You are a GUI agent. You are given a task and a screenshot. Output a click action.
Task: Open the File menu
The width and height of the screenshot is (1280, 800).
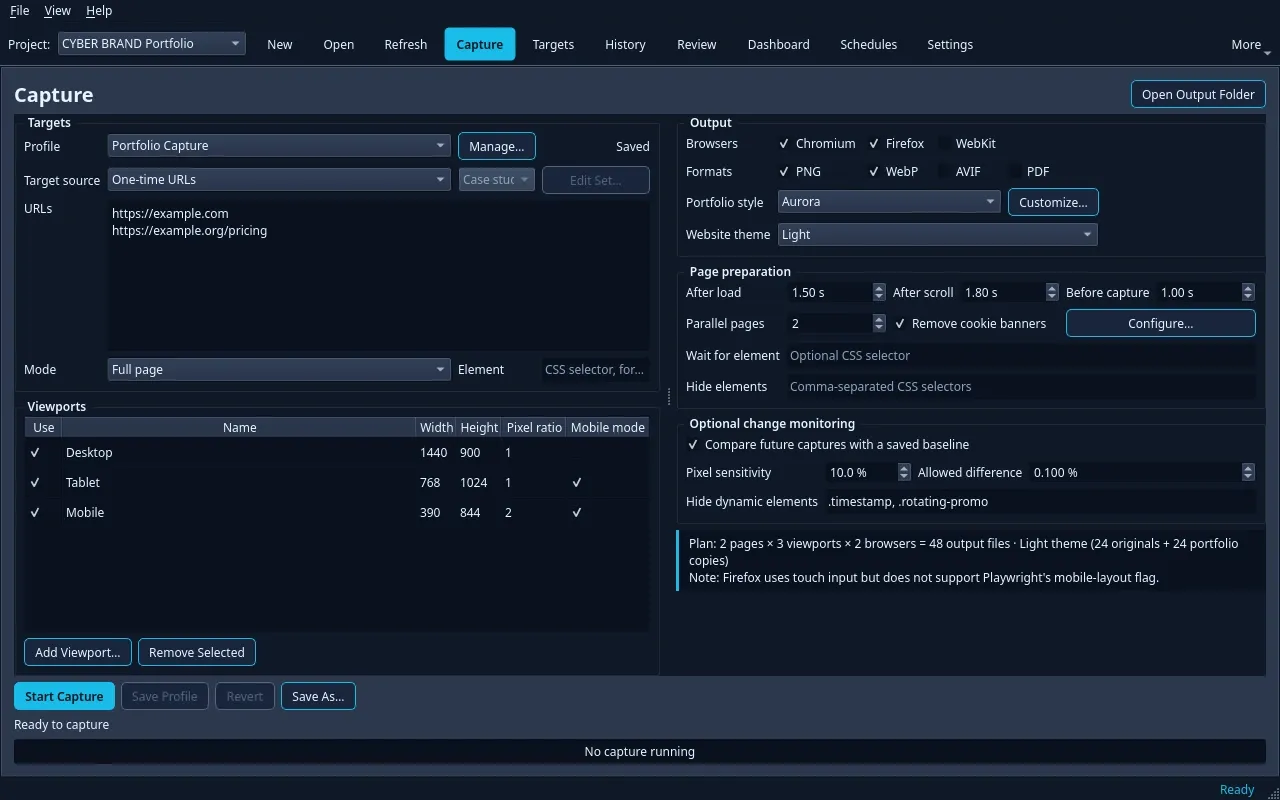pyautogui.click(x=19, y=10)
